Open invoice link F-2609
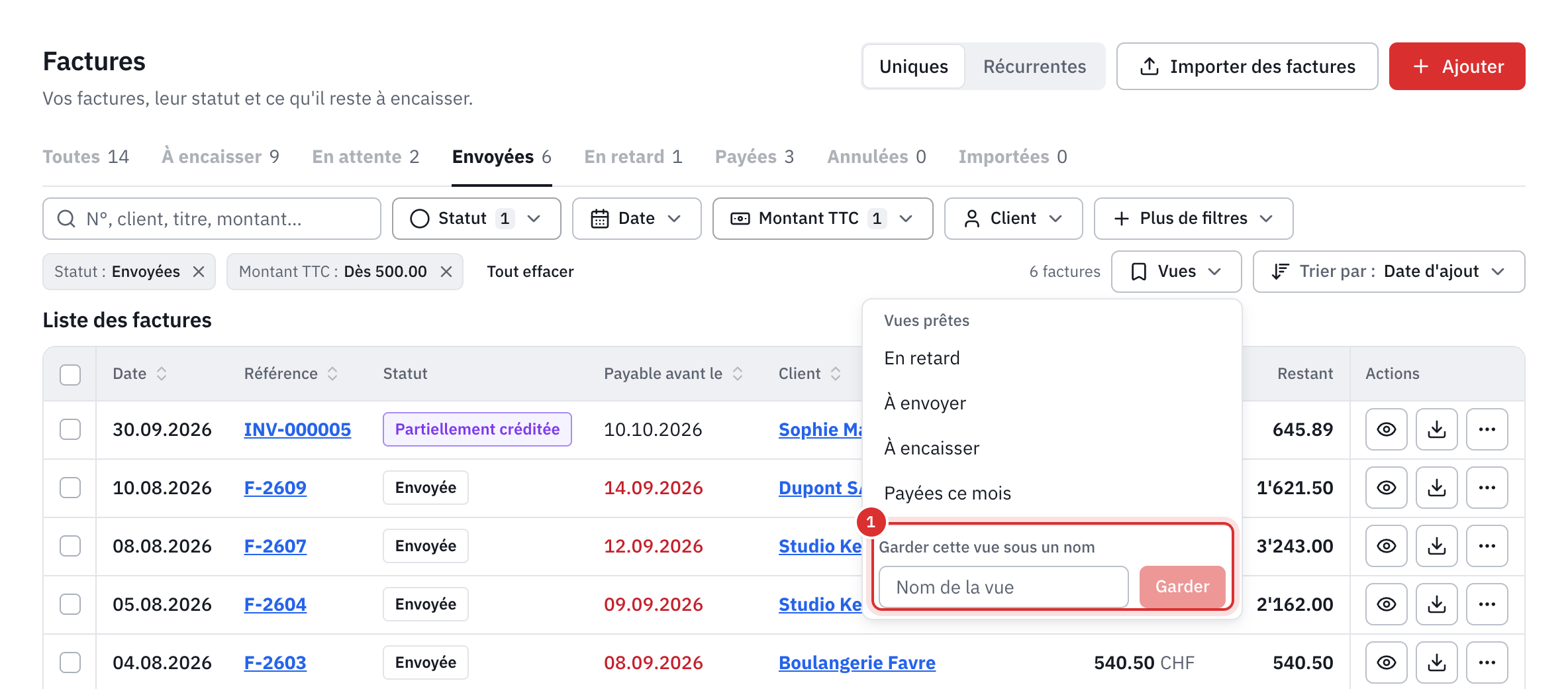This screenshot has width=1568, height=689. (x=275, y=488)
